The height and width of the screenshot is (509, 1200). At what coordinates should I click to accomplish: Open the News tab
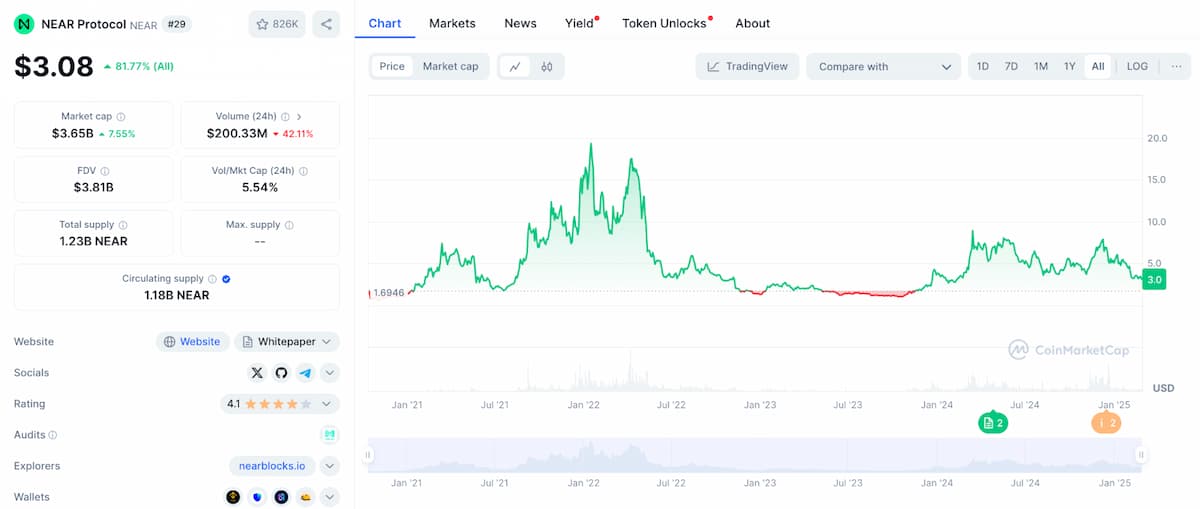point(520,23)
